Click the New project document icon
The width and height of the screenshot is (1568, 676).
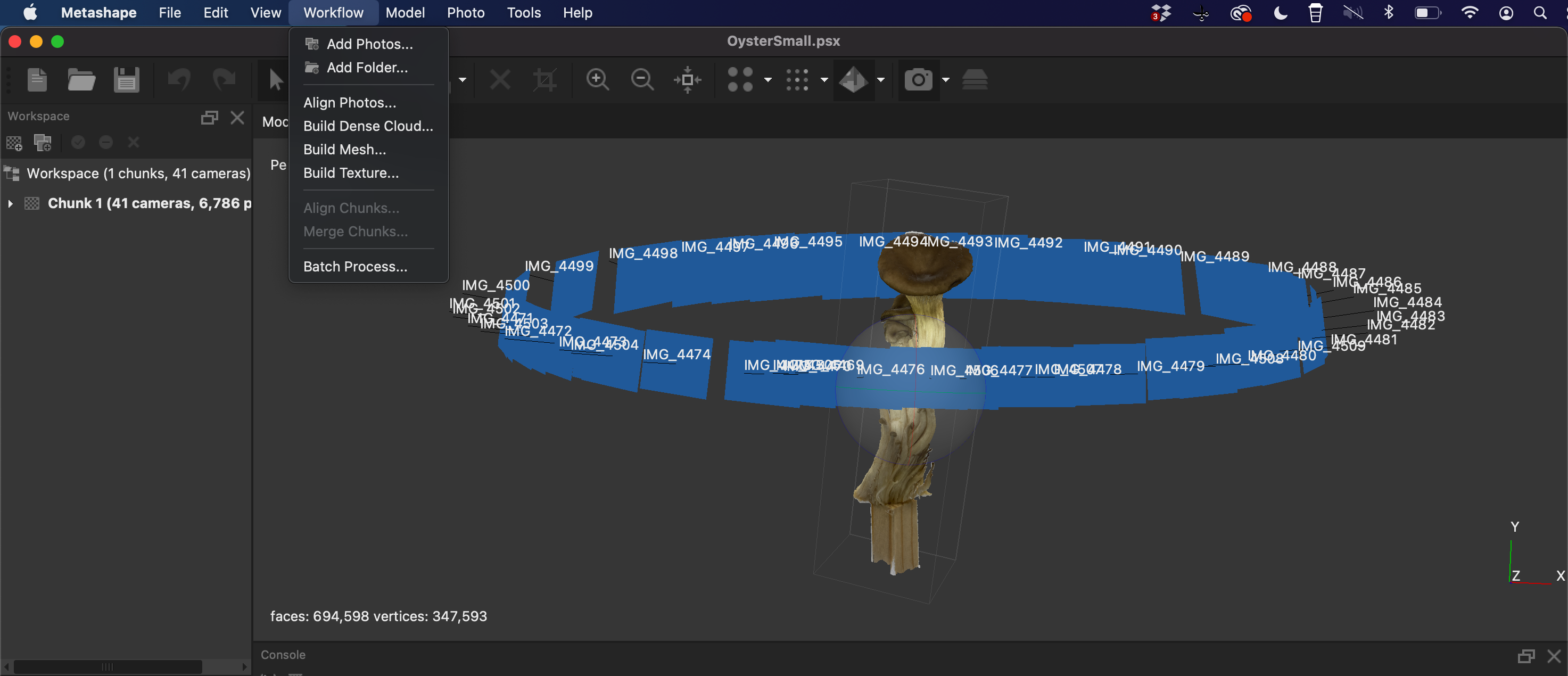coord(37,80)
